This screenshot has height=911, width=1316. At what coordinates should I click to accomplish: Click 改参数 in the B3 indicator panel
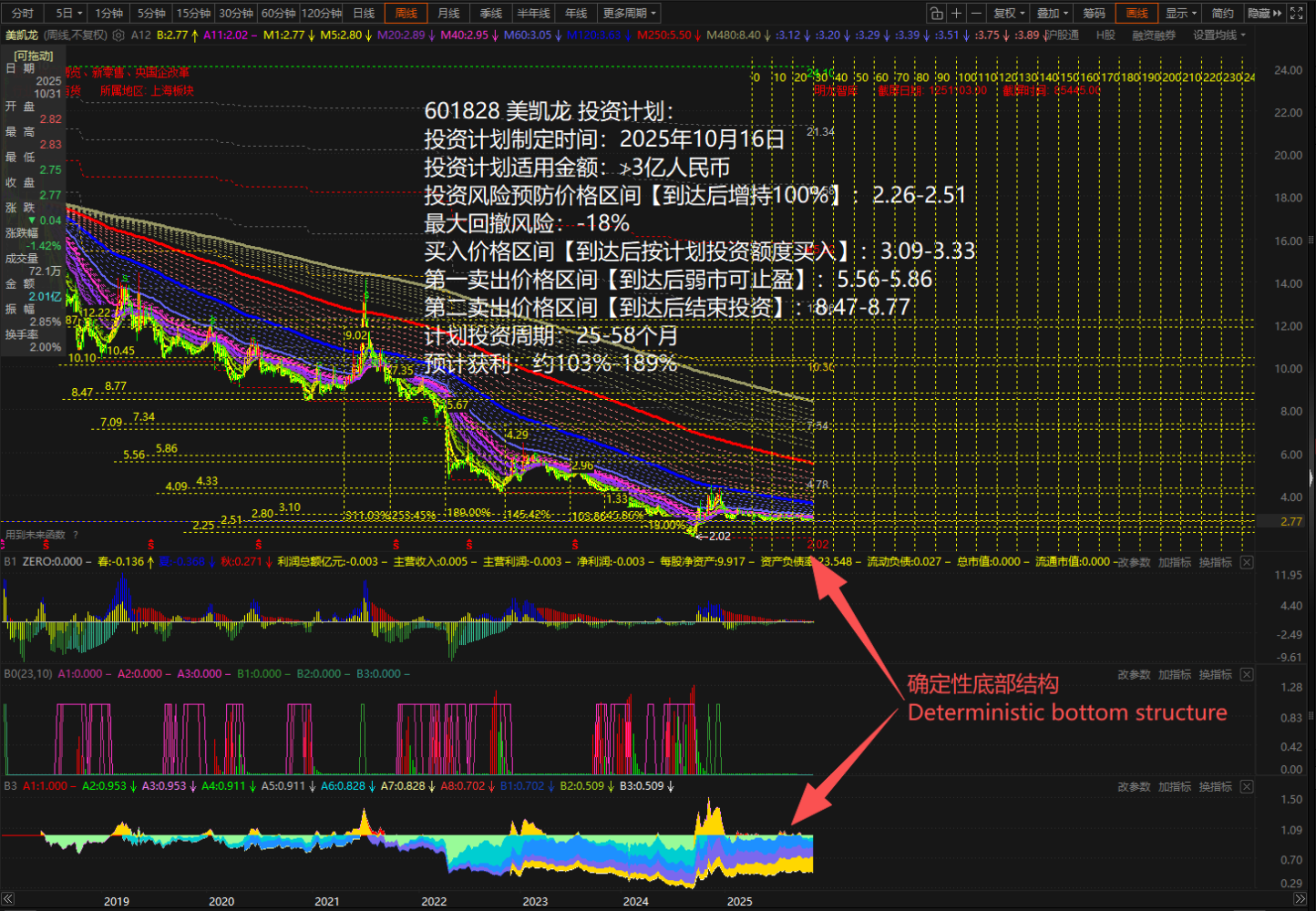click(x=1135, y=786)
